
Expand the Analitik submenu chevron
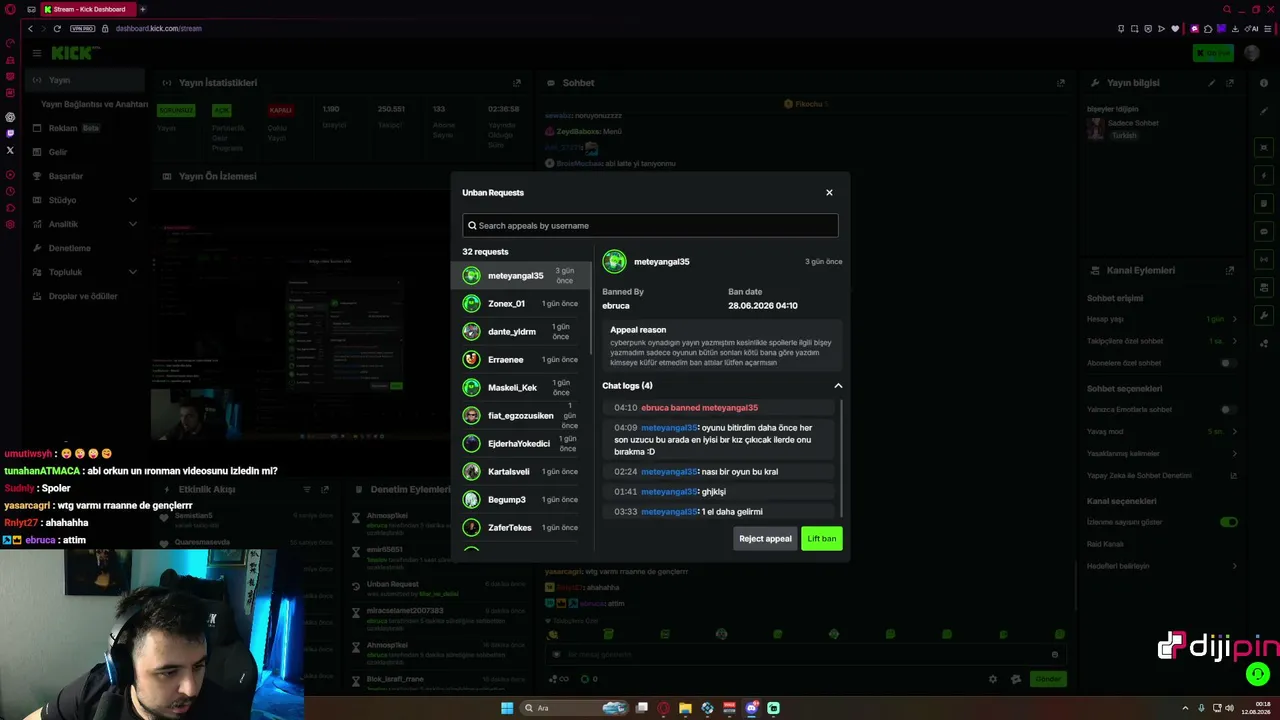click(133, 224)
